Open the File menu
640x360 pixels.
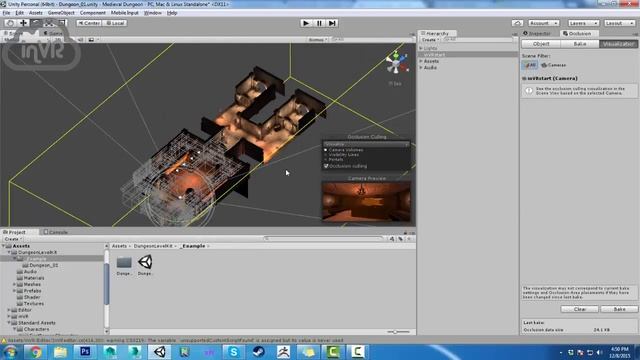pyautogui.click(x=6, y=13)
